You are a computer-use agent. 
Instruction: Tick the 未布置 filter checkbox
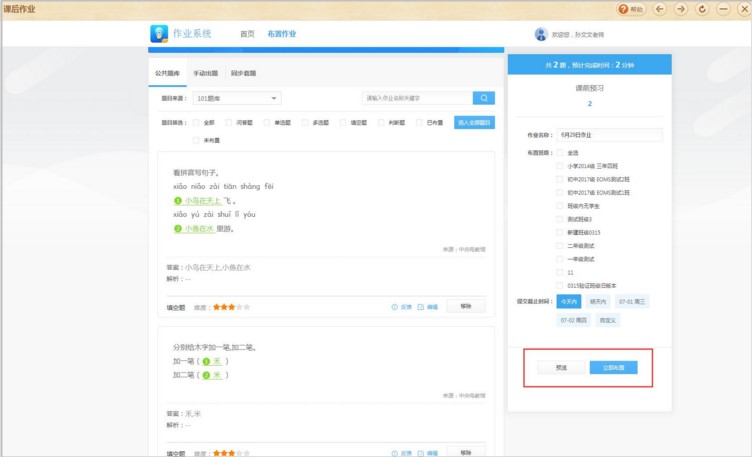[196, 140]
